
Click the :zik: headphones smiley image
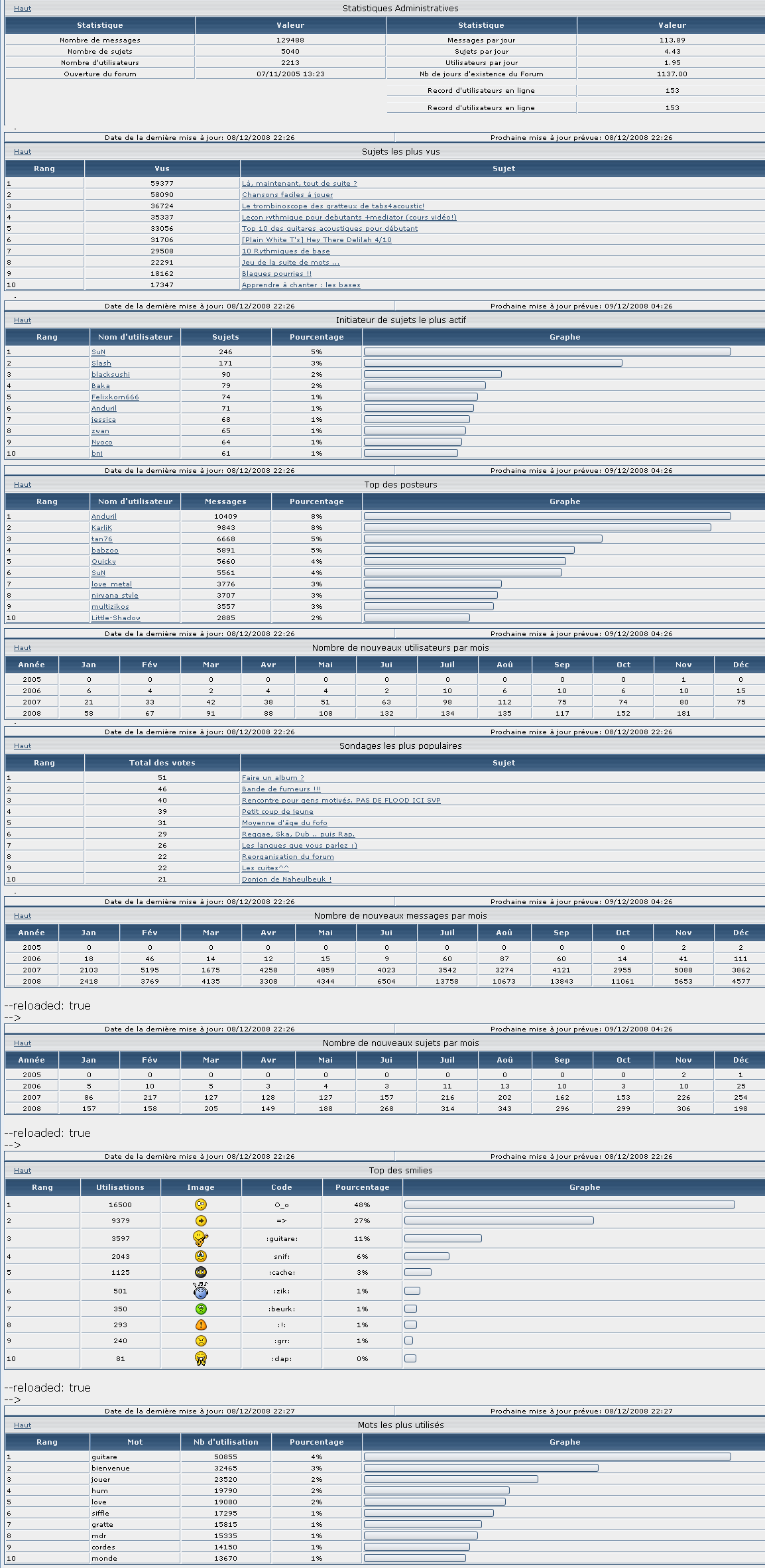coord(200,1290)
